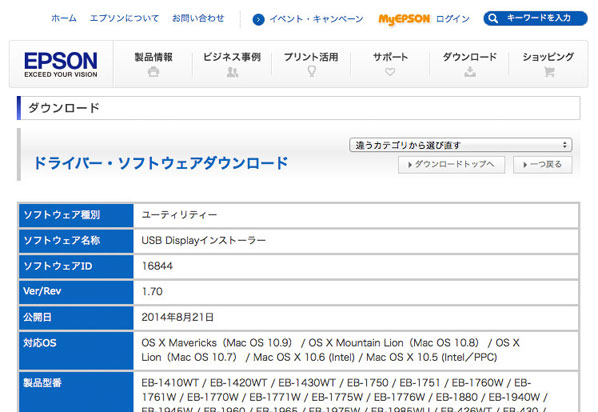Open the 違うカテゴリから選び直す dropdown
Viewport: 598px width, 412px height.
click(x=461, y=145)
